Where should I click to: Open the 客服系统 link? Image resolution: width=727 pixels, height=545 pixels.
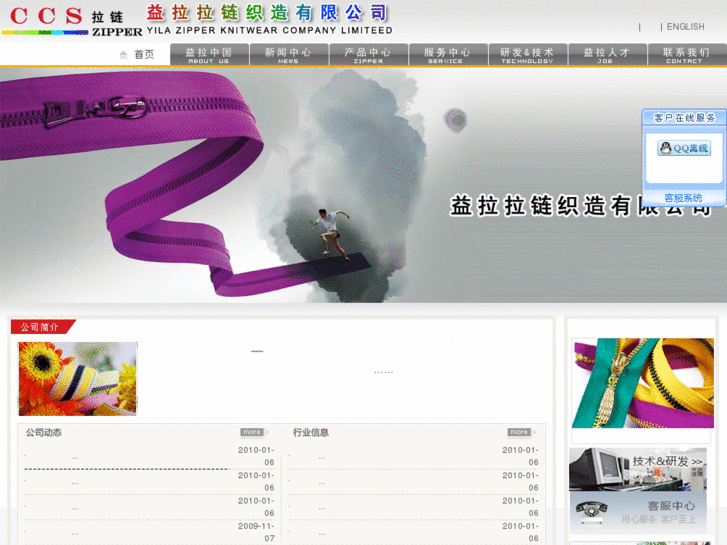coord(683,198)
